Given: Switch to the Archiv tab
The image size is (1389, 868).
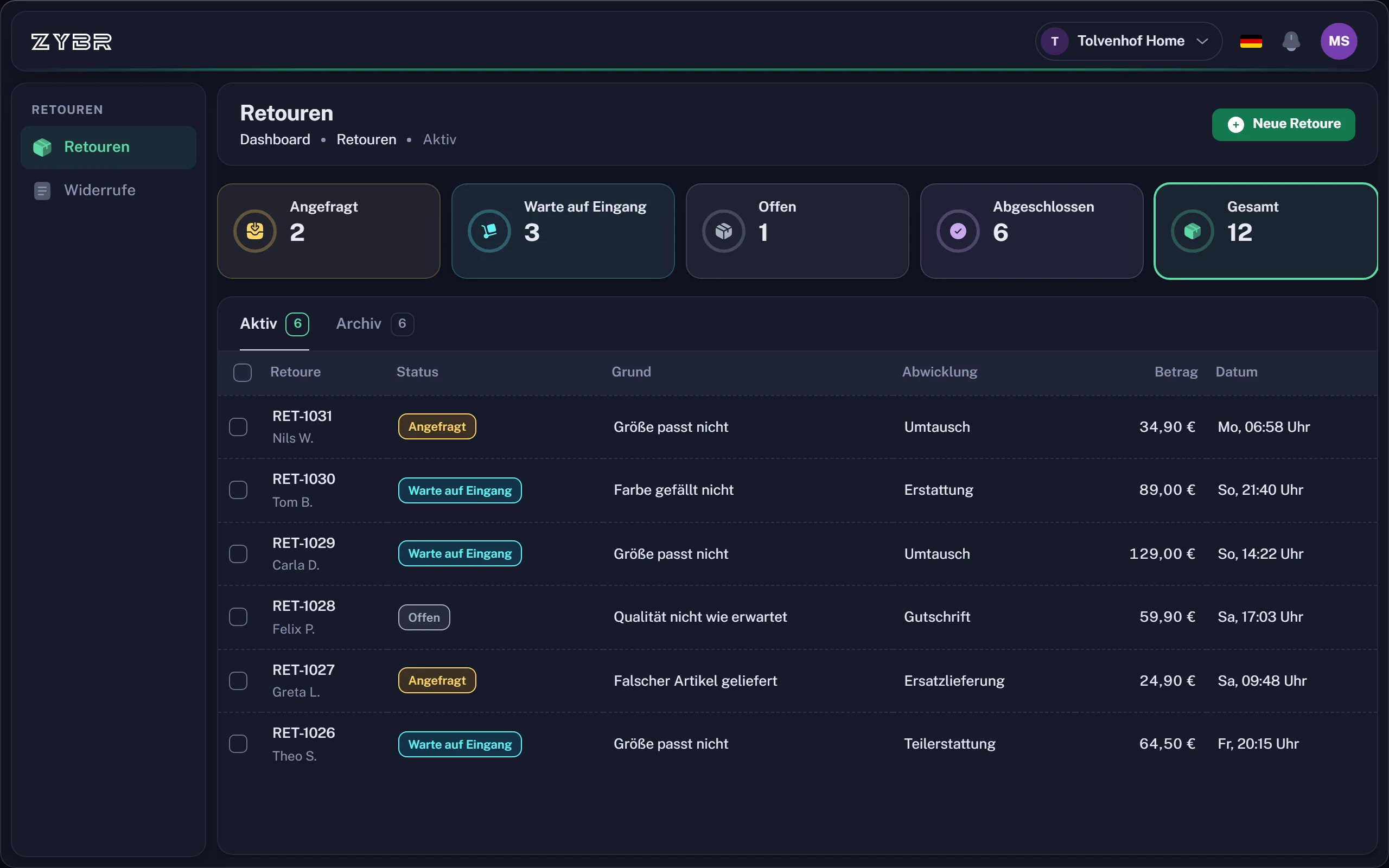Looking at the screenshot, I should point(374,324).
